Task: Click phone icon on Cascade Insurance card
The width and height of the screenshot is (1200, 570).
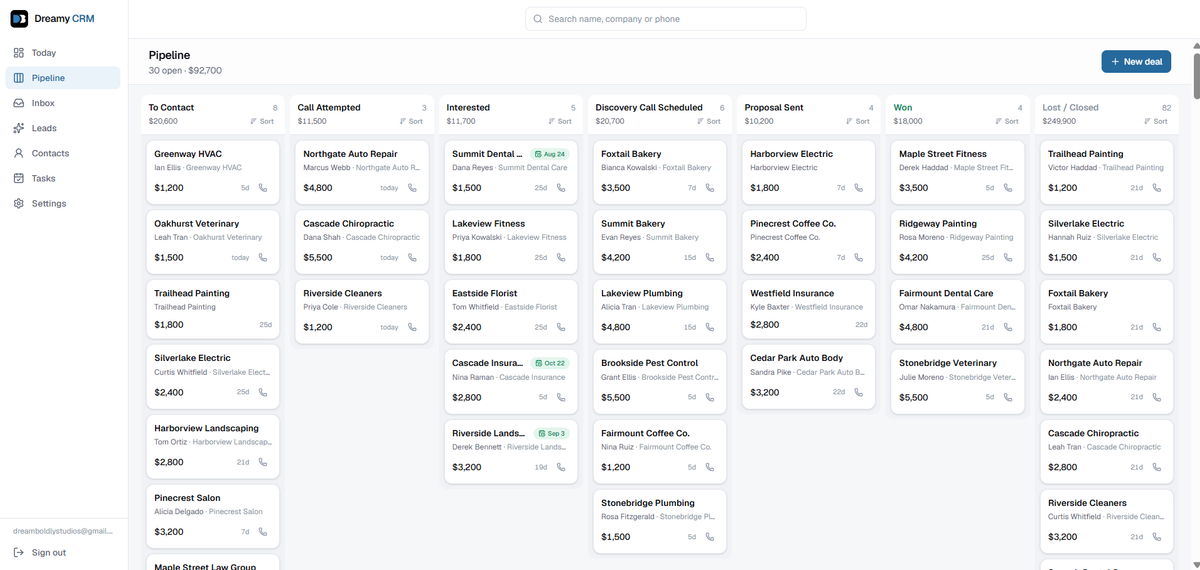Action: click(x=561, y=397)
